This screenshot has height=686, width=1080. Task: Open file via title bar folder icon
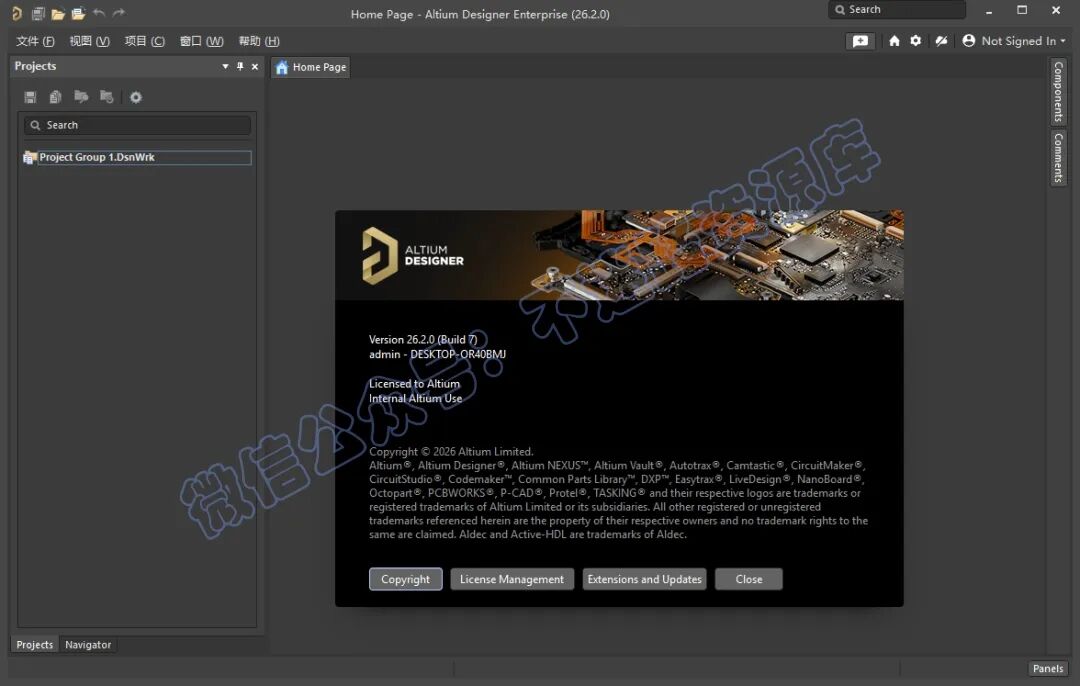click(58, 13)
